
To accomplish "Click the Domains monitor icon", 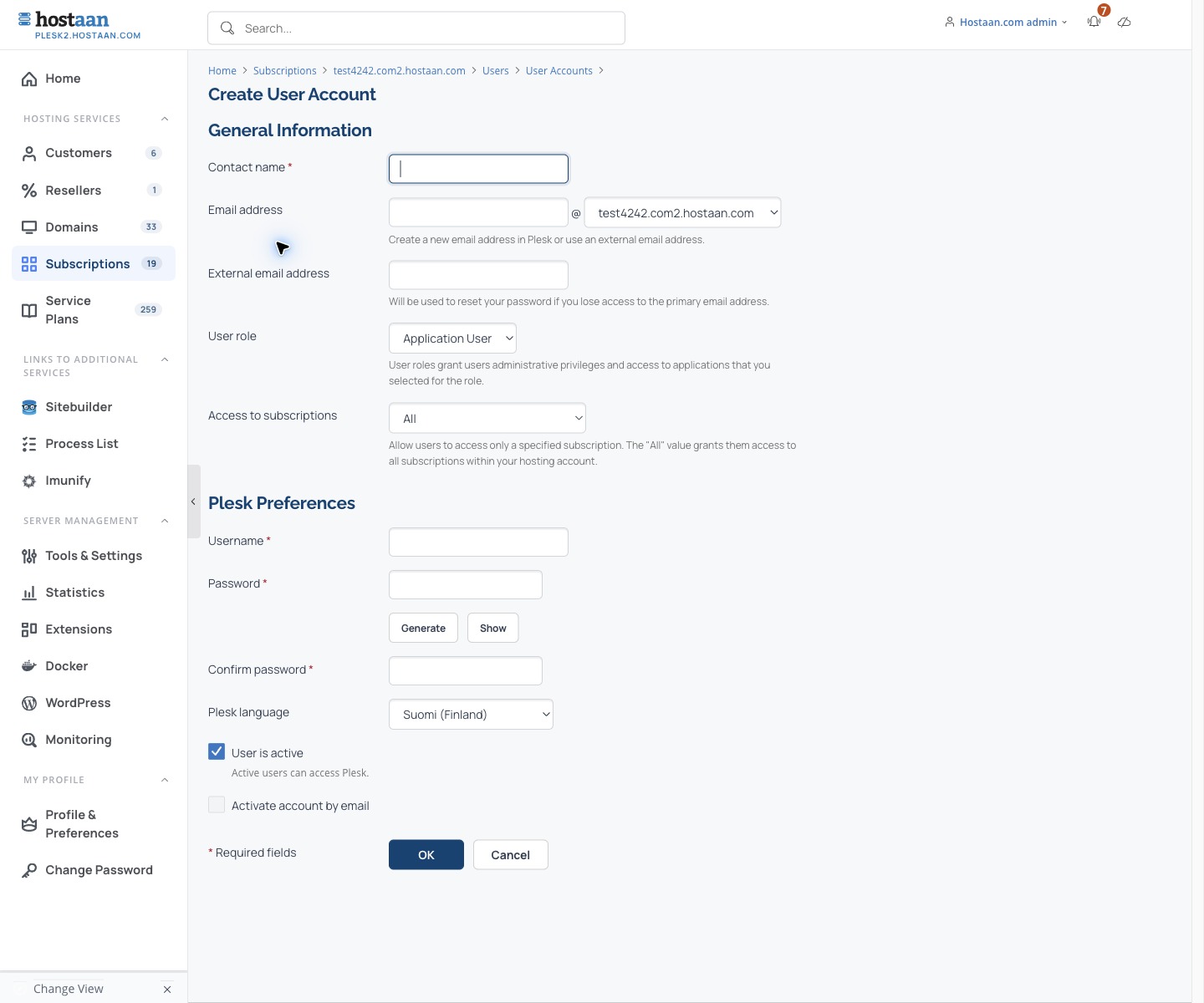I will (29, 227).
